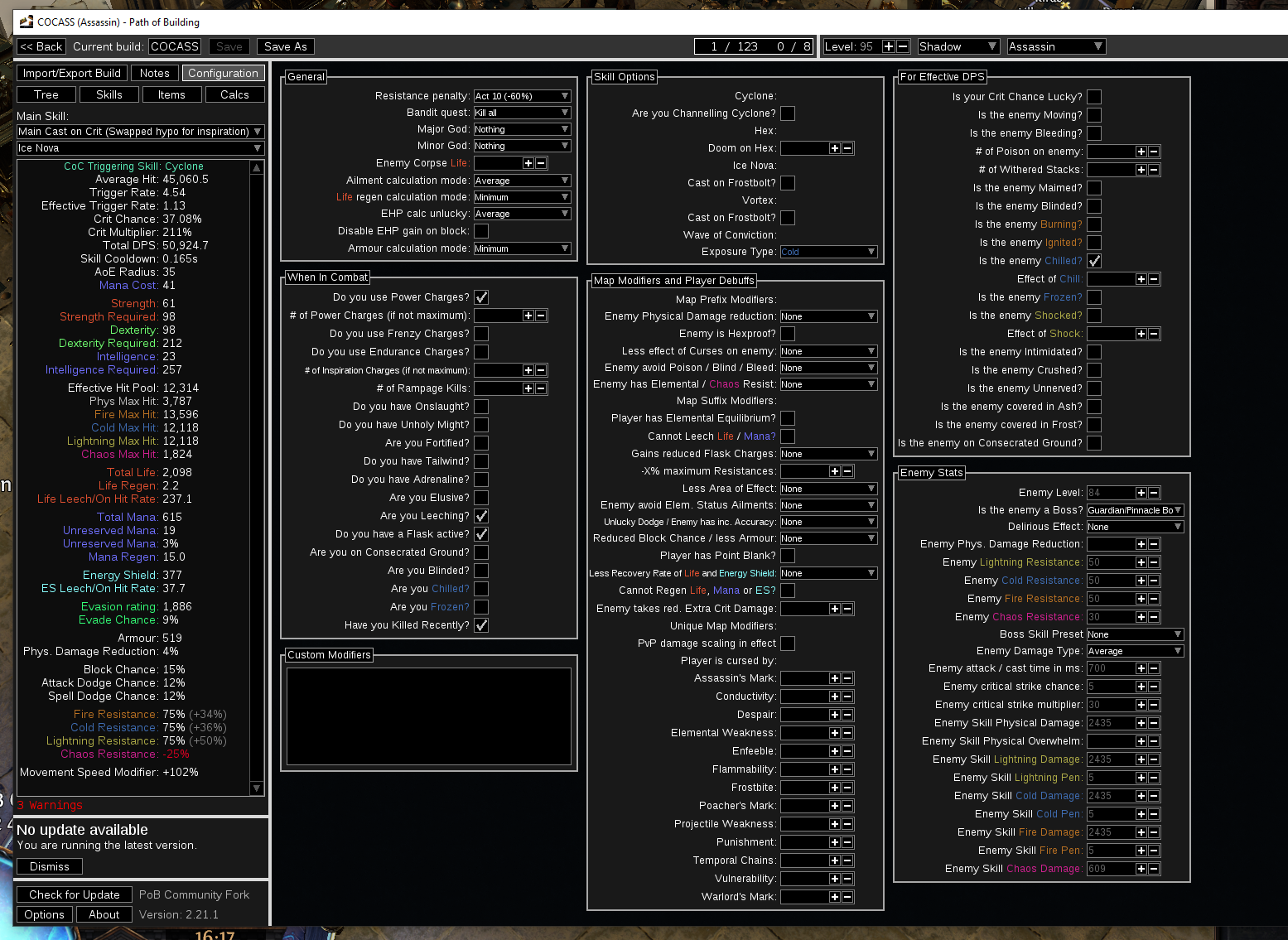This screenshot has height=940, width=1288.
Task: Increase Enemy Chaos Resistance value
Action: [1141, 617]
